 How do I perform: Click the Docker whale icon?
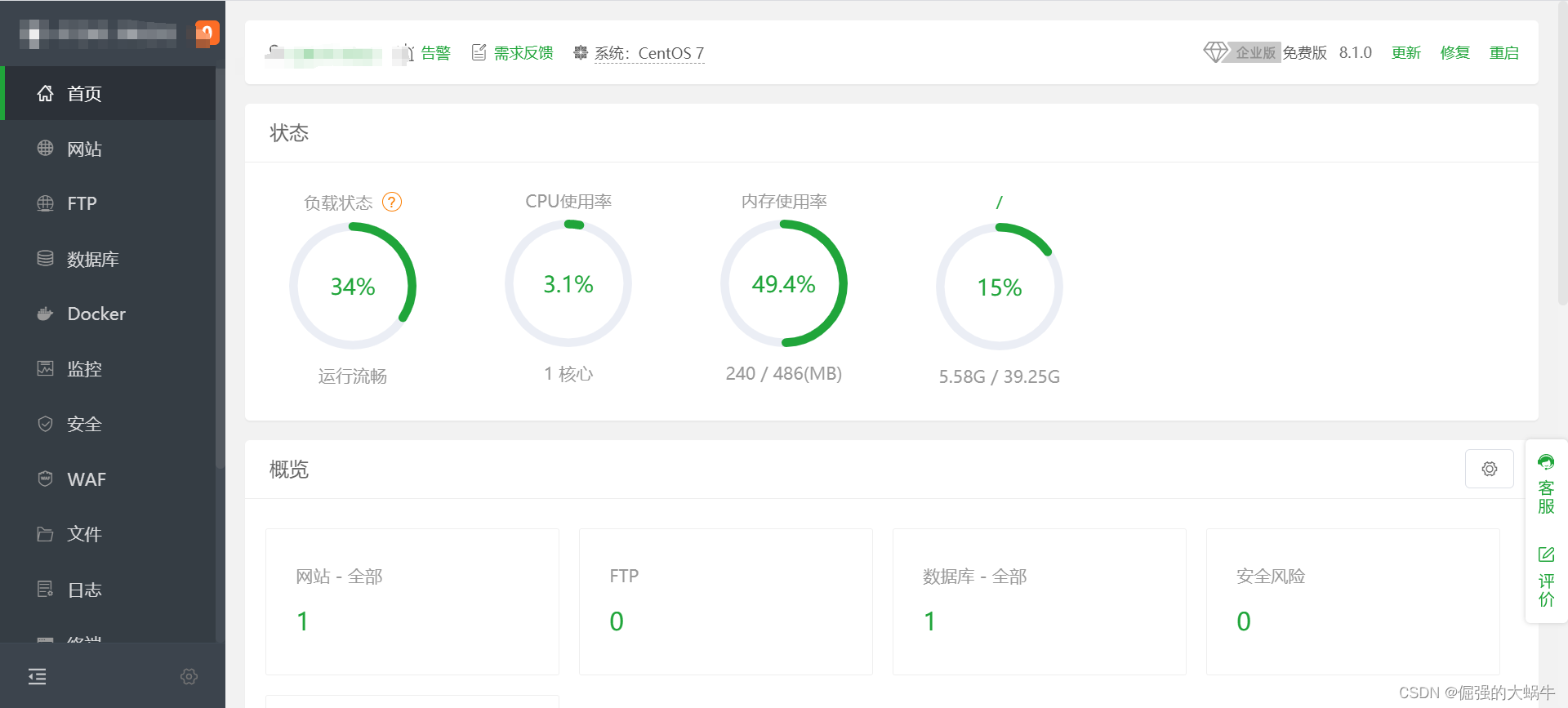tap(46, 314)
